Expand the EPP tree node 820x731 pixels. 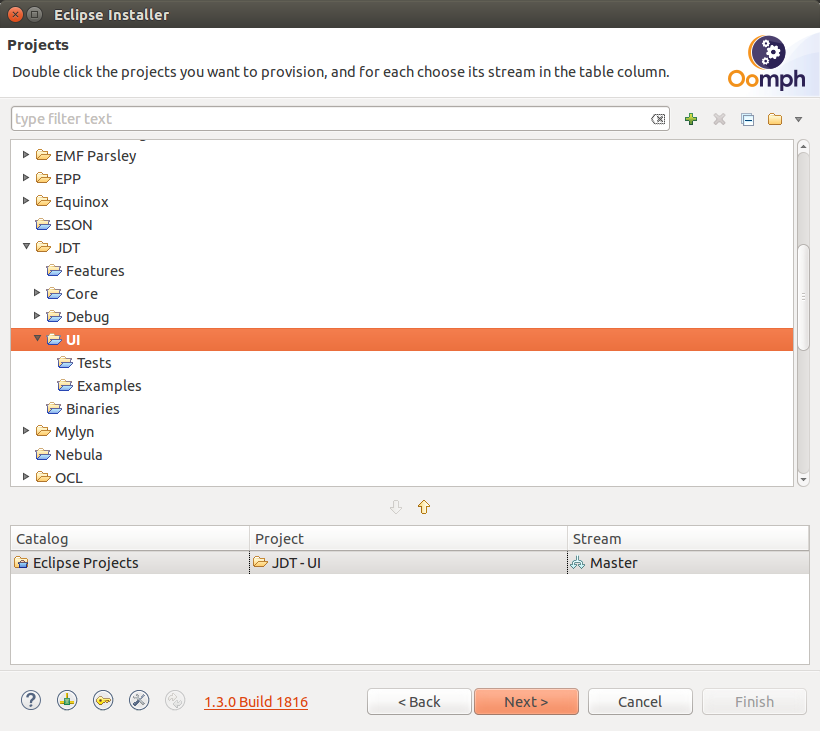26,178
